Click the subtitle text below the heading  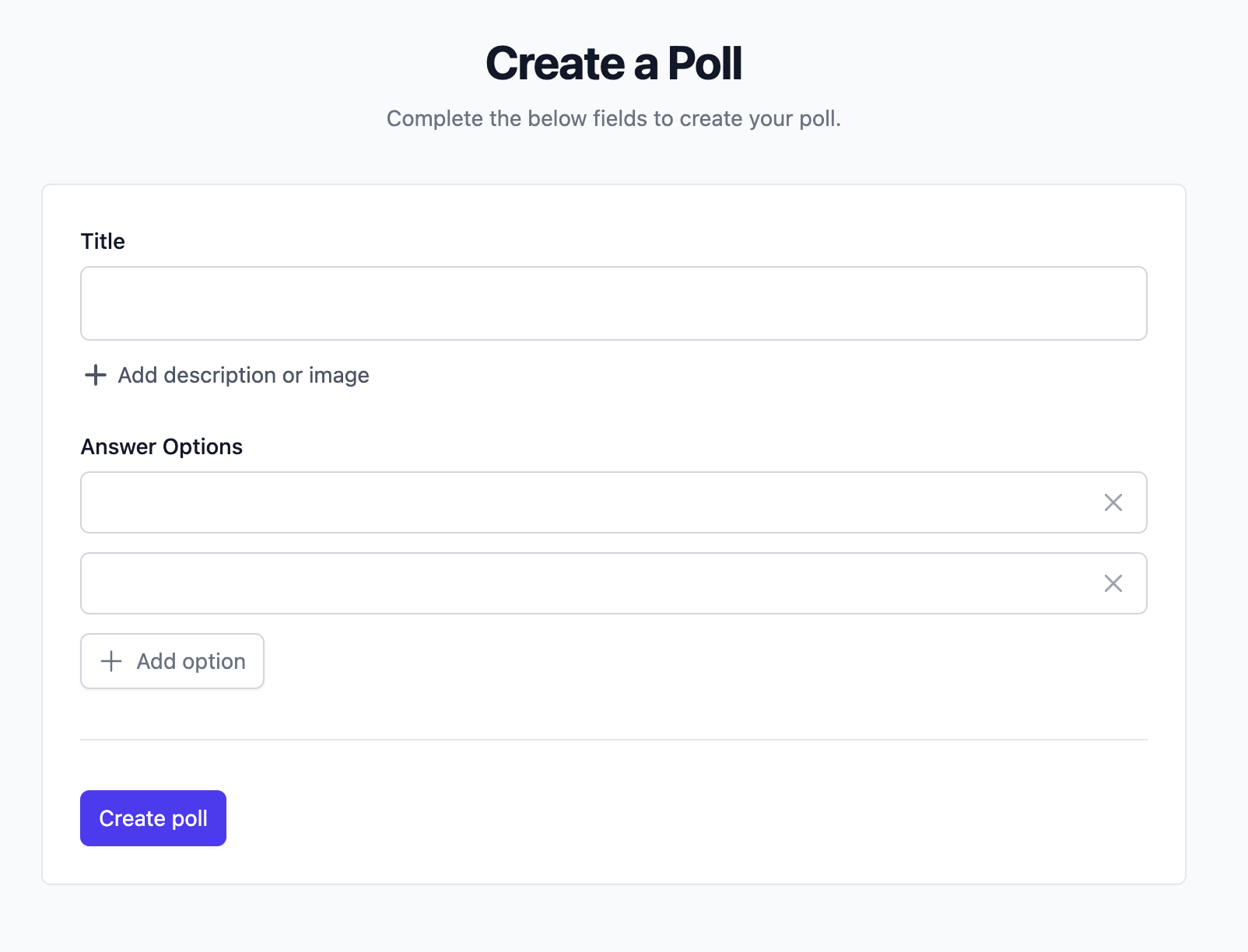click(614, 118)
